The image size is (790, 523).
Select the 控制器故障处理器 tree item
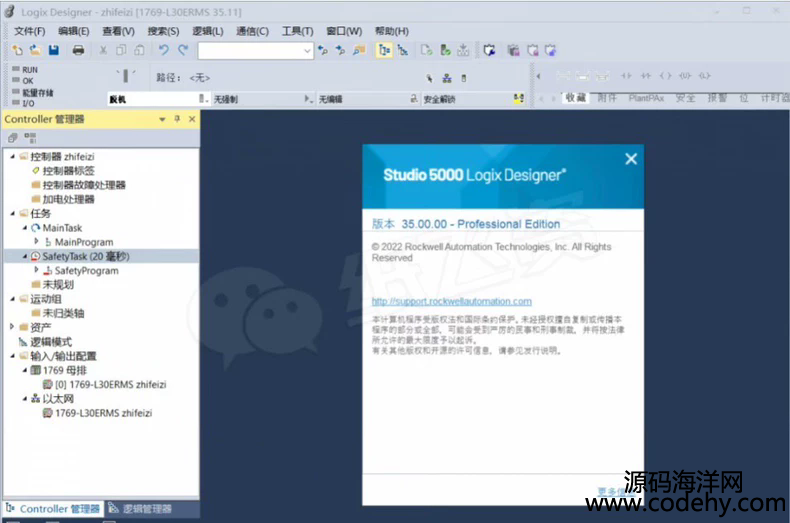click(x=84, y=185)
